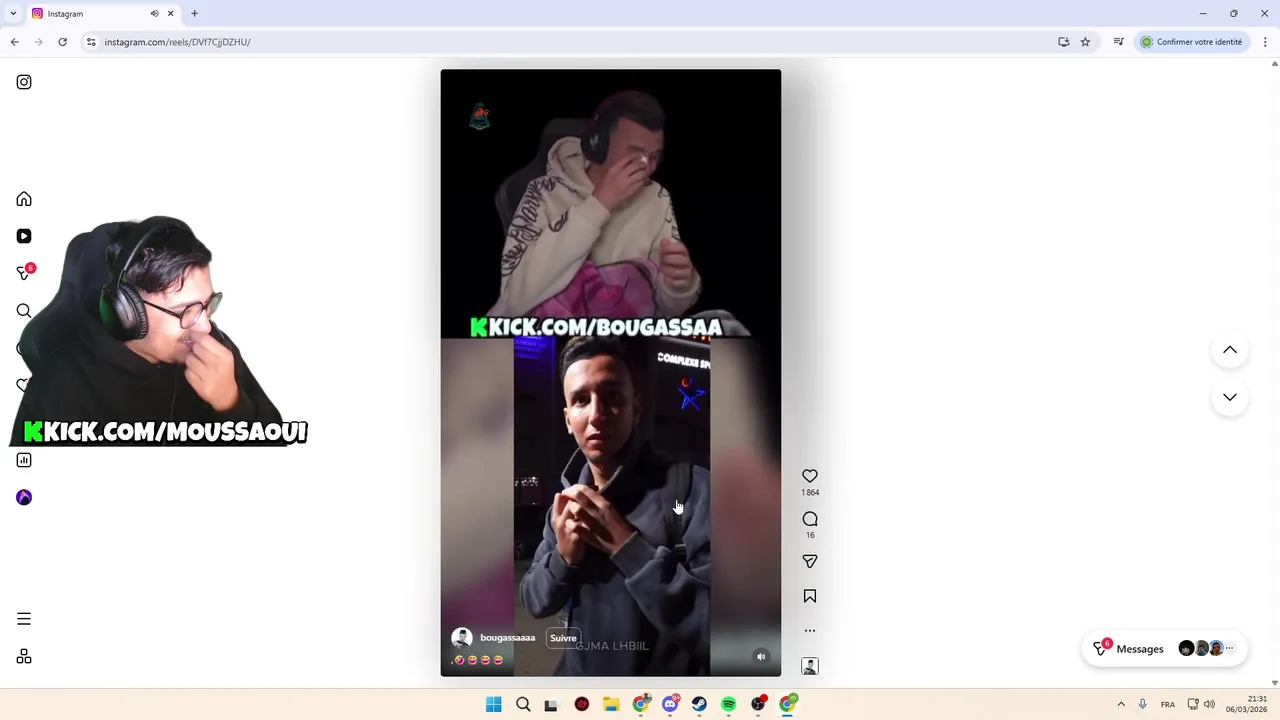This screenshot has height=720, width=1280.
Task: Open a new browser tab
Action: click(194, 13)
